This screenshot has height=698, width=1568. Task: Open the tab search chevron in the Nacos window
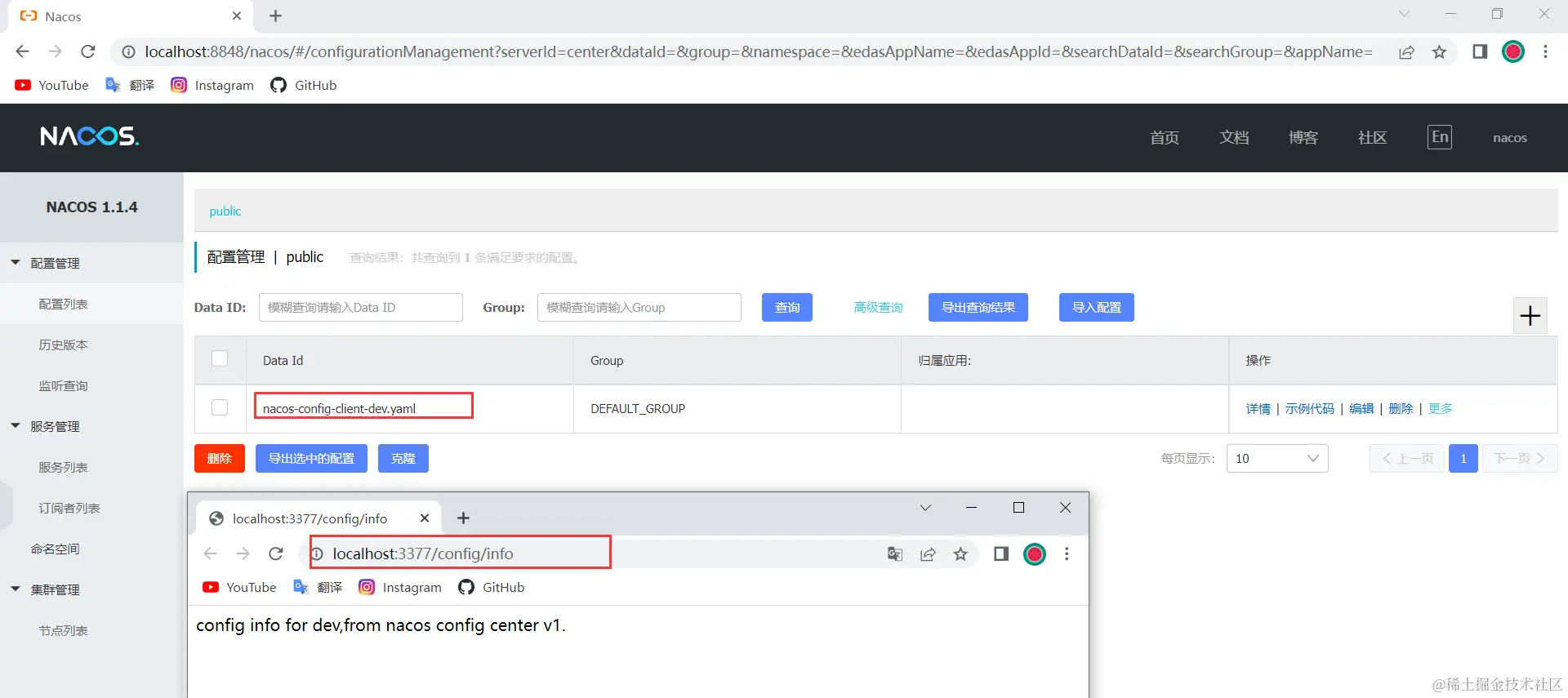(1404, 14)
